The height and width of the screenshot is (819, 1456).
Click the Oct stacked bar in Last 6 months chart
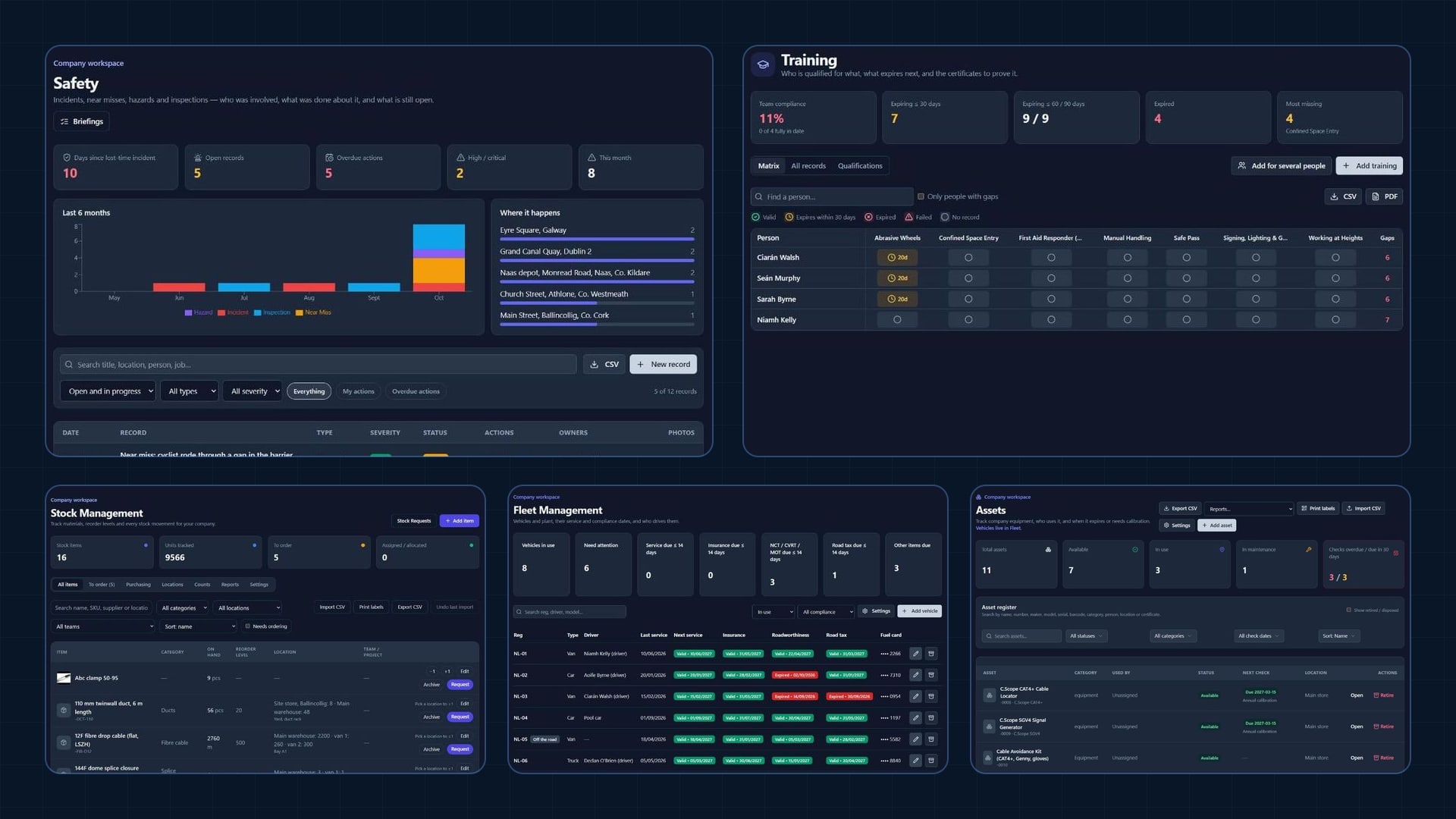pyautogui.click(x=438, y=258)
